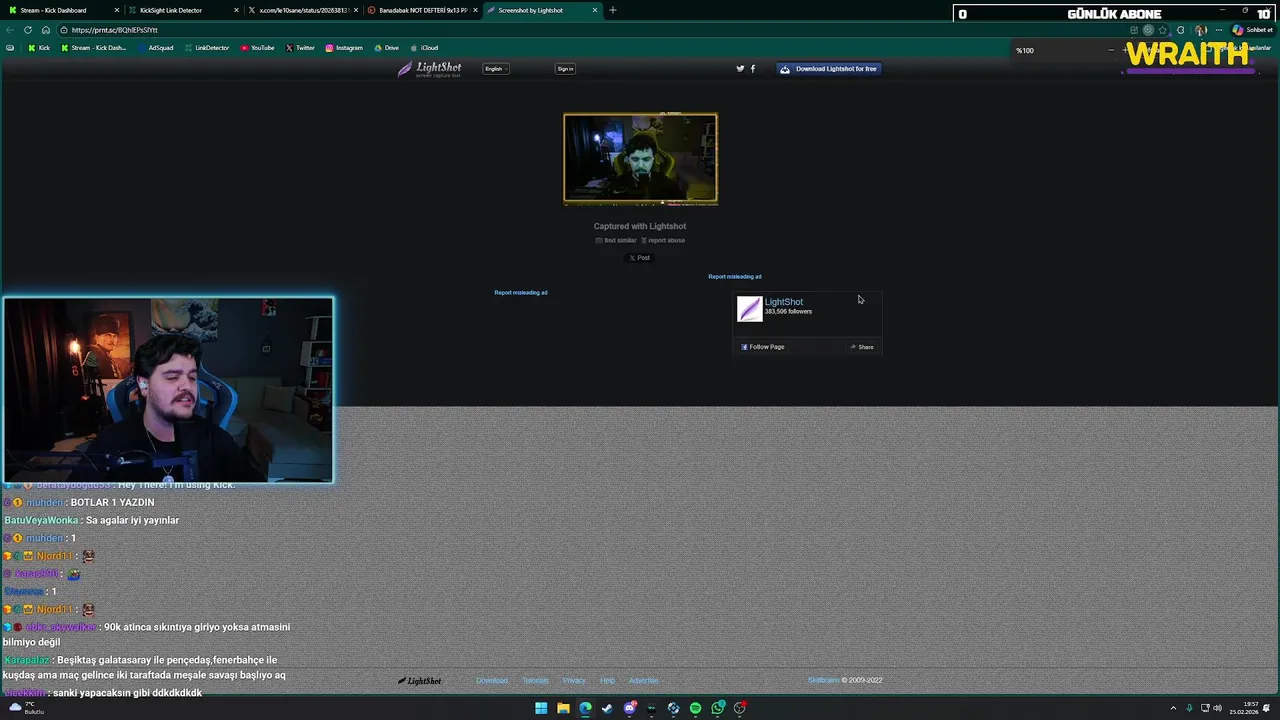The height and width of the screenshot is (720, 1280).
Task: Open the footer Tutorials link
Action: click(536, 681)
